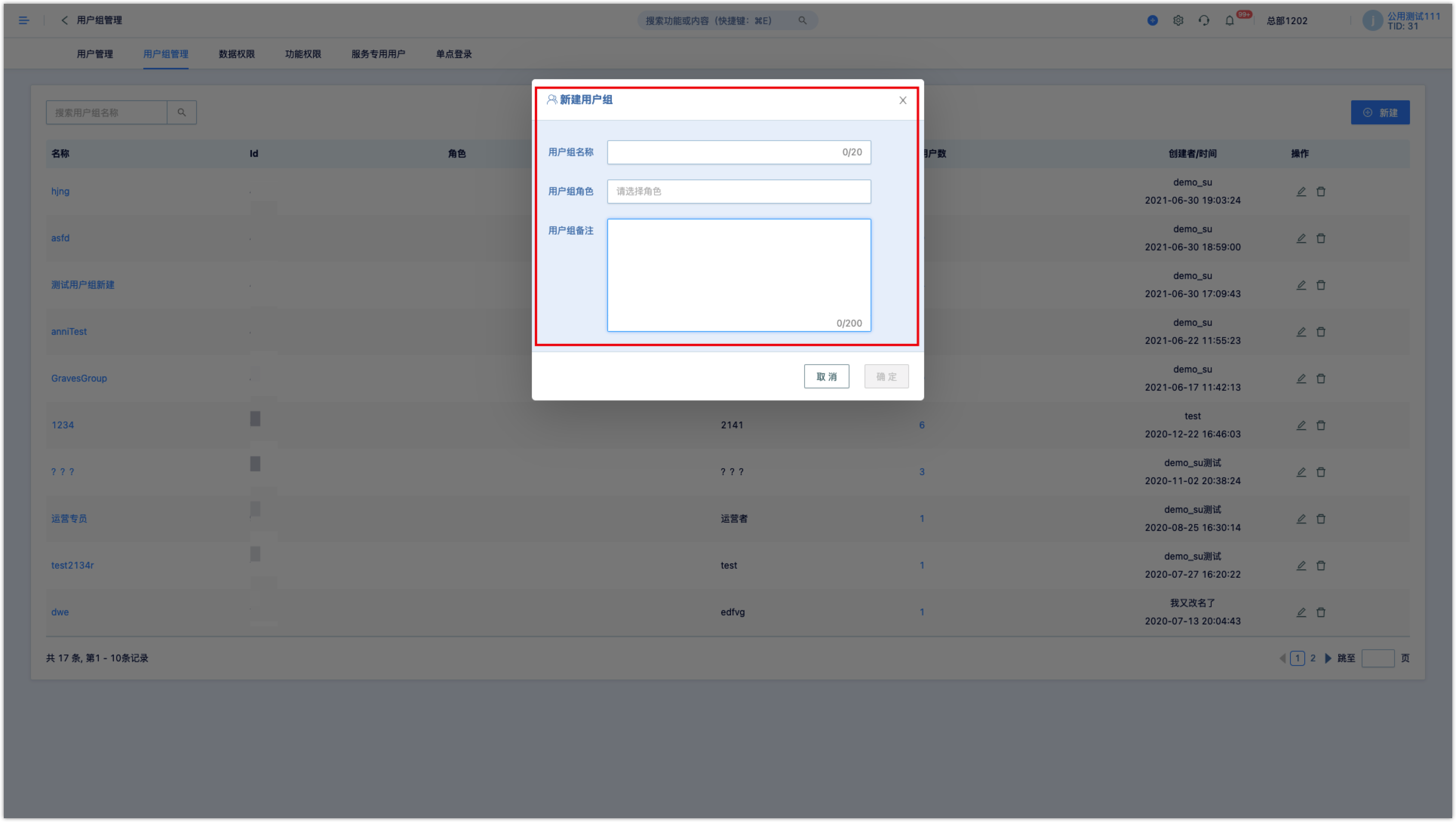This screenshot has height=822, width=1456.
Task: Click the previous page arrow
Action: pos(1282,658)
